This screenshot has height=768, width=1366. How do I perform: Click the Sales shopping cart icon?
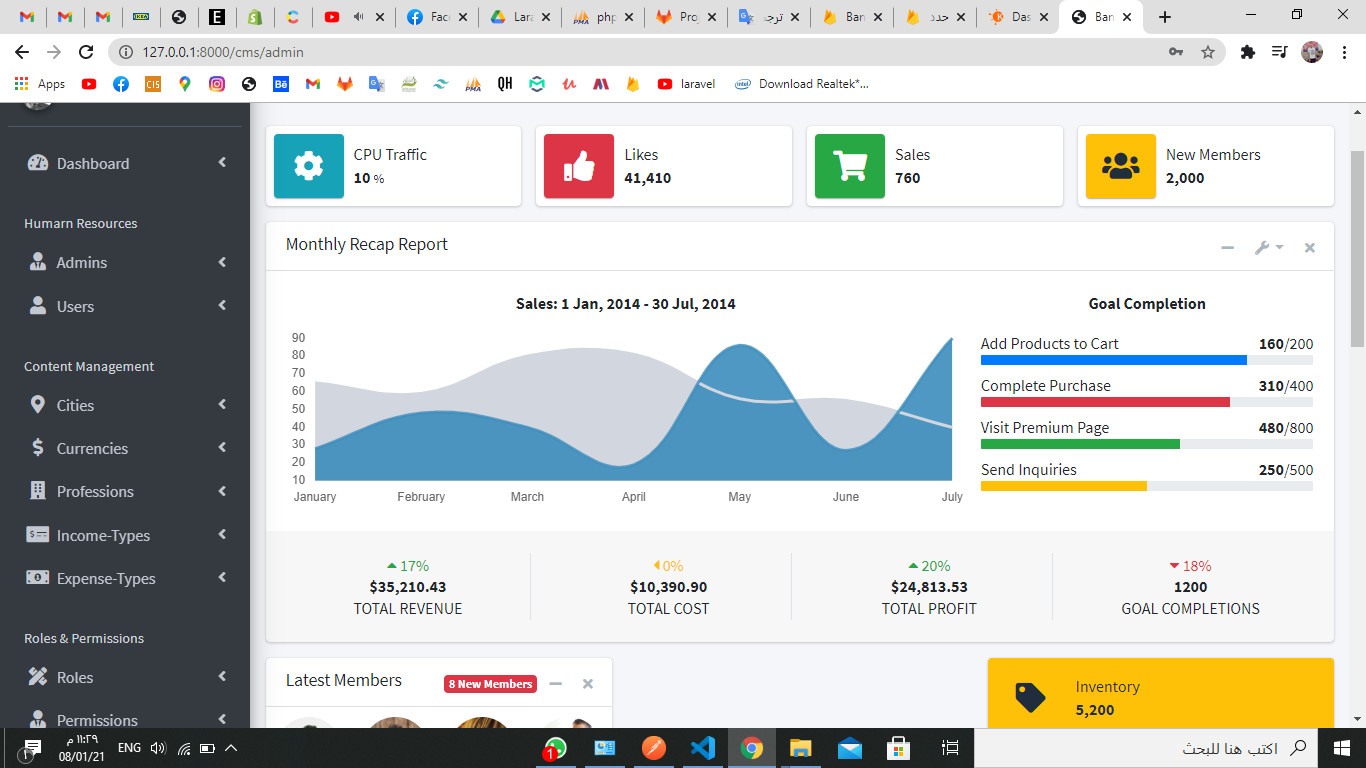[x=850, y=166]
